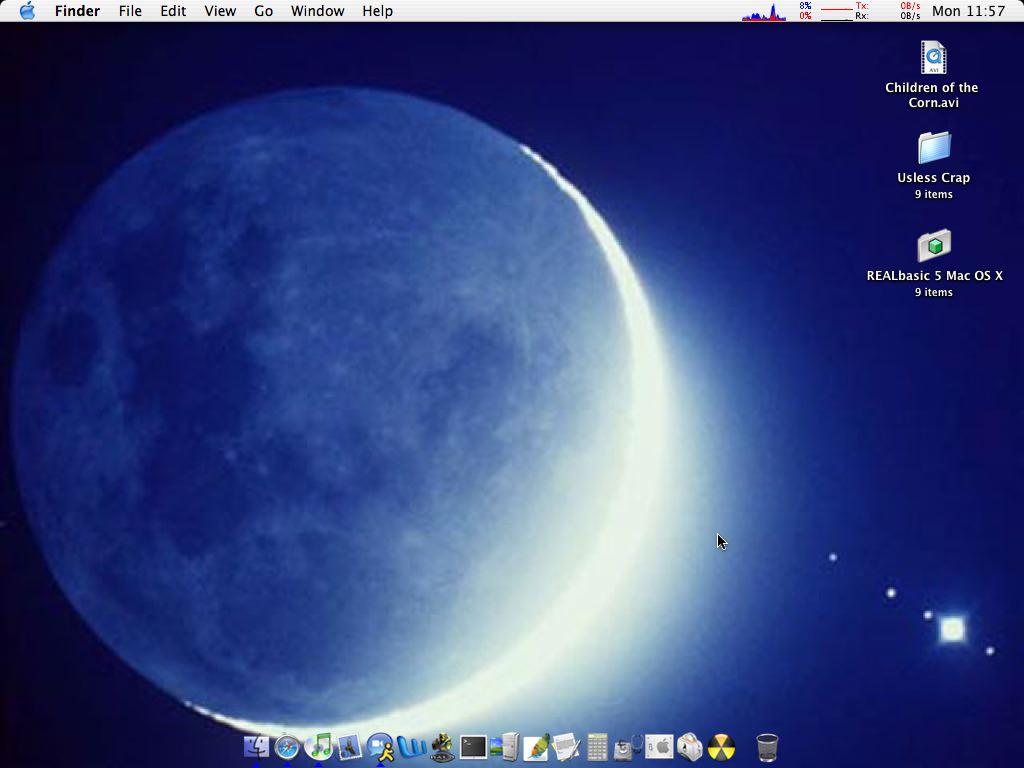Viewport: 1024px width, 768px height.
Task: Launch Microsoft Word from the Dock
Action: pyautogui.click(x=411, y=746)
